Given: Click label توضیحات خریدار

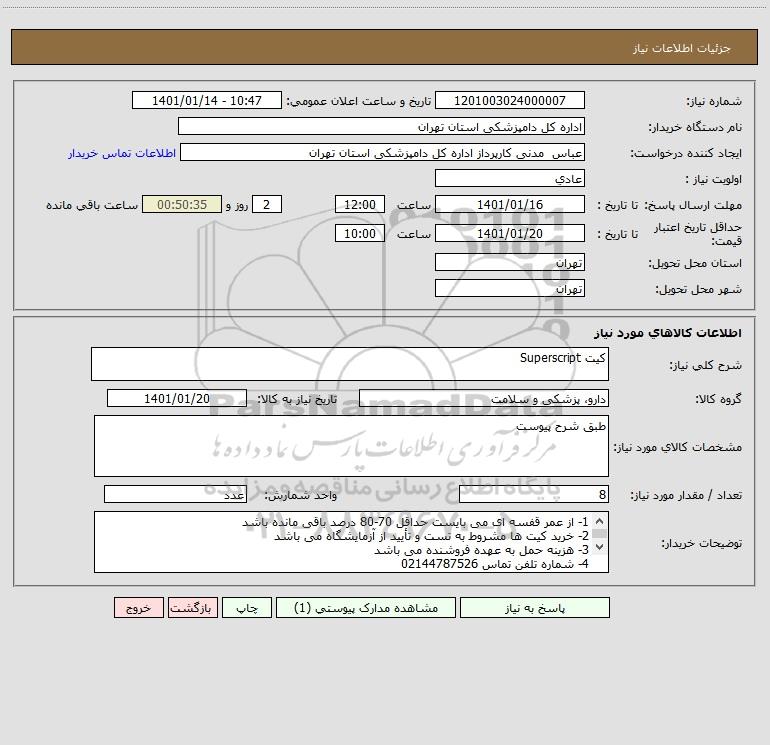Looking at the screenshot, I should [x=701, y=543].
